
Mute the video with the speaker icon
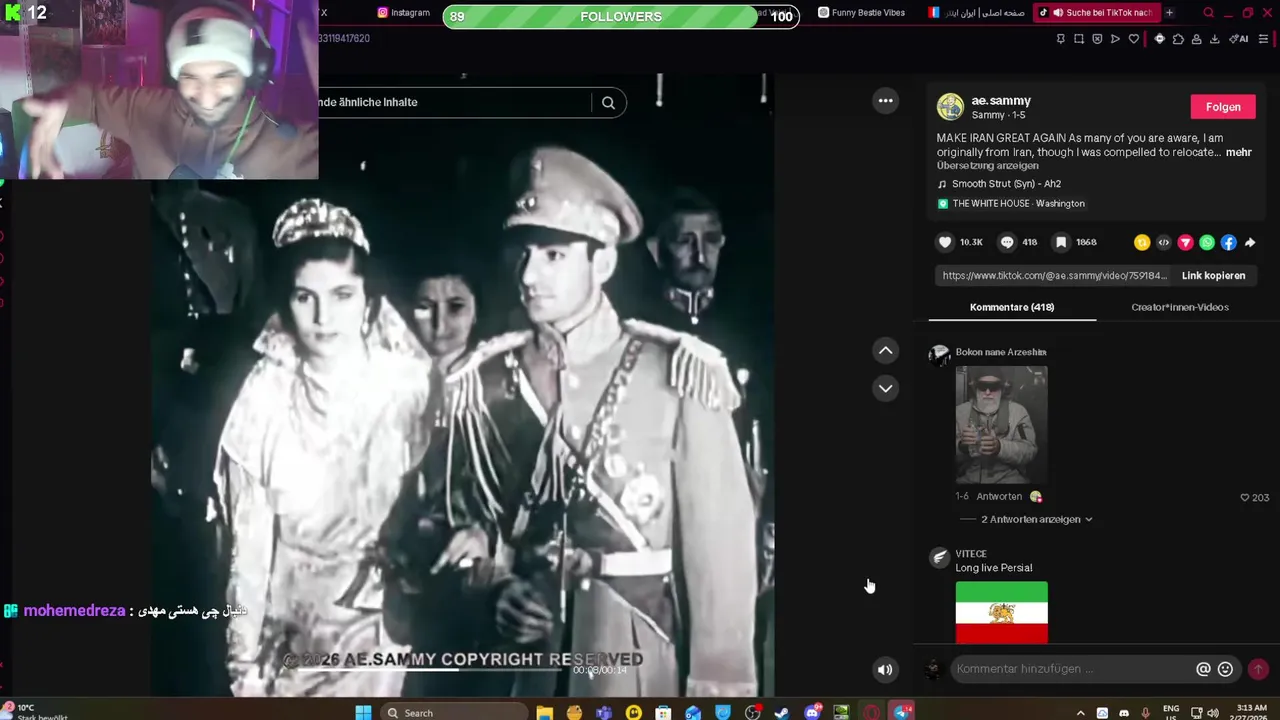(885, 670)
